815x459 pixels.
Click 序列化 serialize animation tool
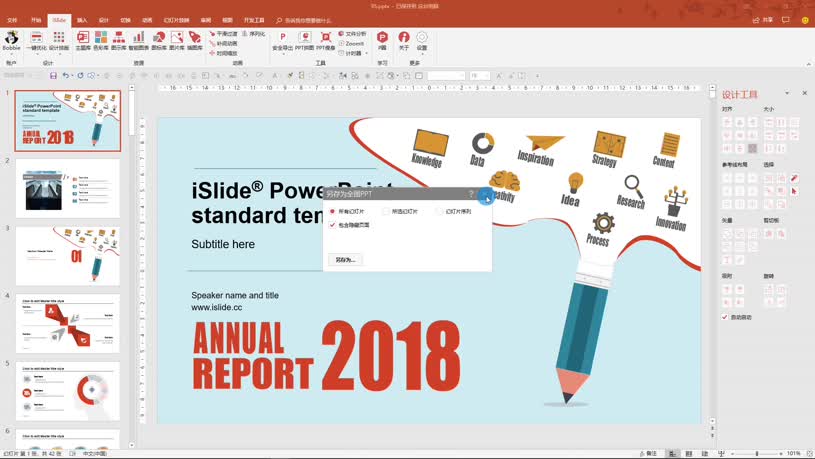point(254,34)
